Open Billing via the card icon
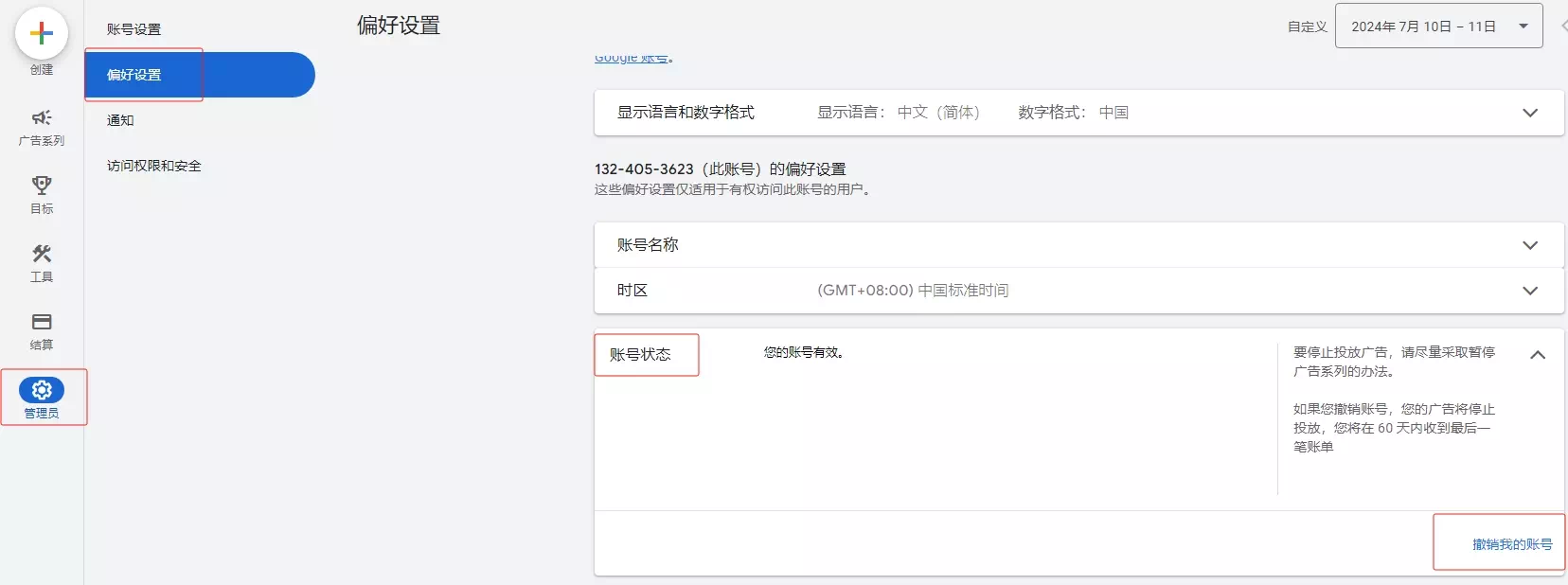The height and width of the screenshot is (585, 1568). click(x=42, y=322)
